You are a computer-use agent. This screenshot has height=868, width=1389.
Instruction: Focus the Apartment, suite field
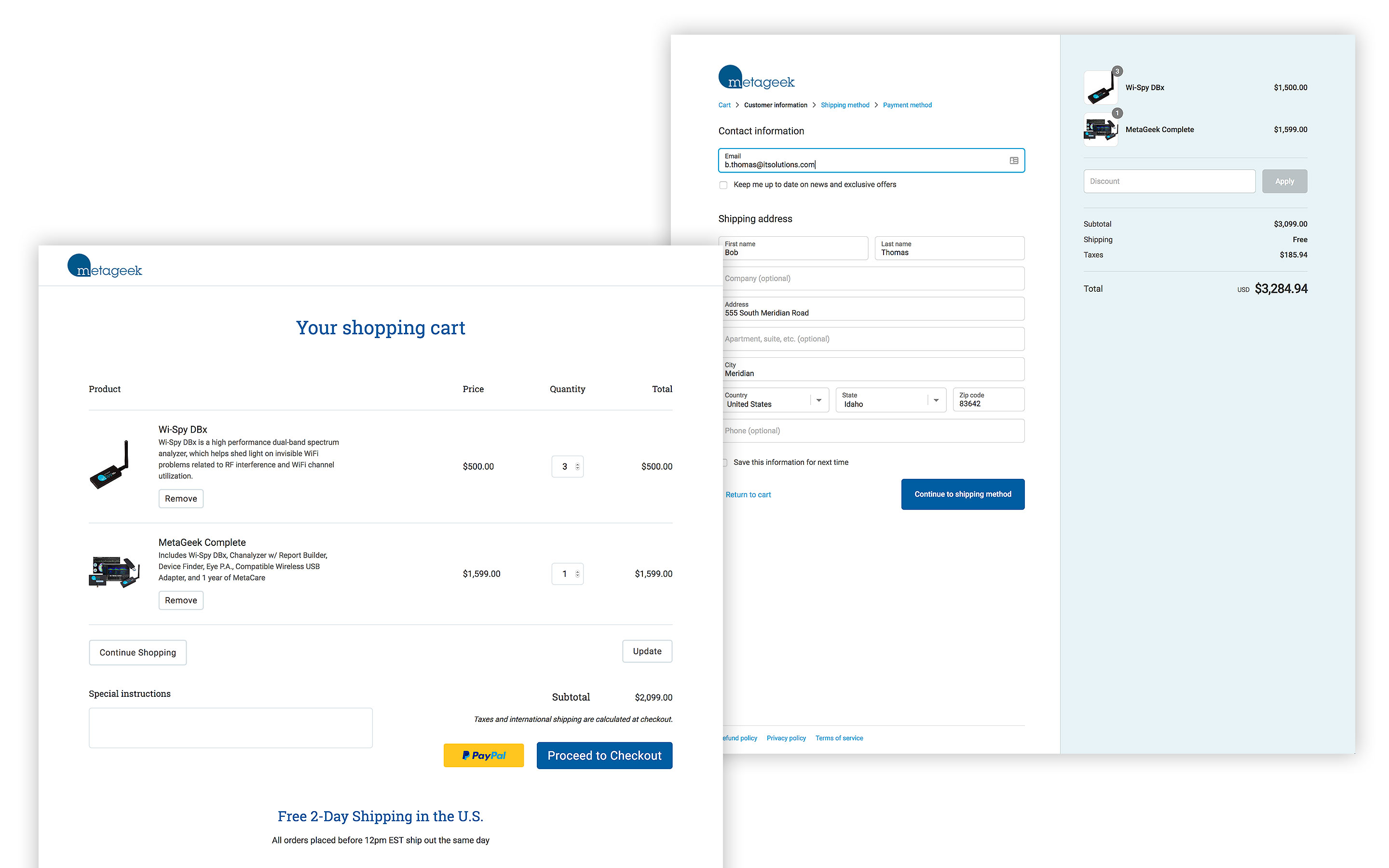click(873, 339)
